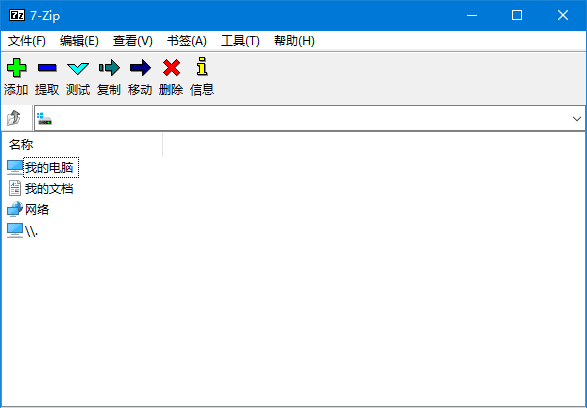Open the 书签(A) bookmarks menu
Image resolution: width=587 pixels, height=408 pixels.
(187, 41)
